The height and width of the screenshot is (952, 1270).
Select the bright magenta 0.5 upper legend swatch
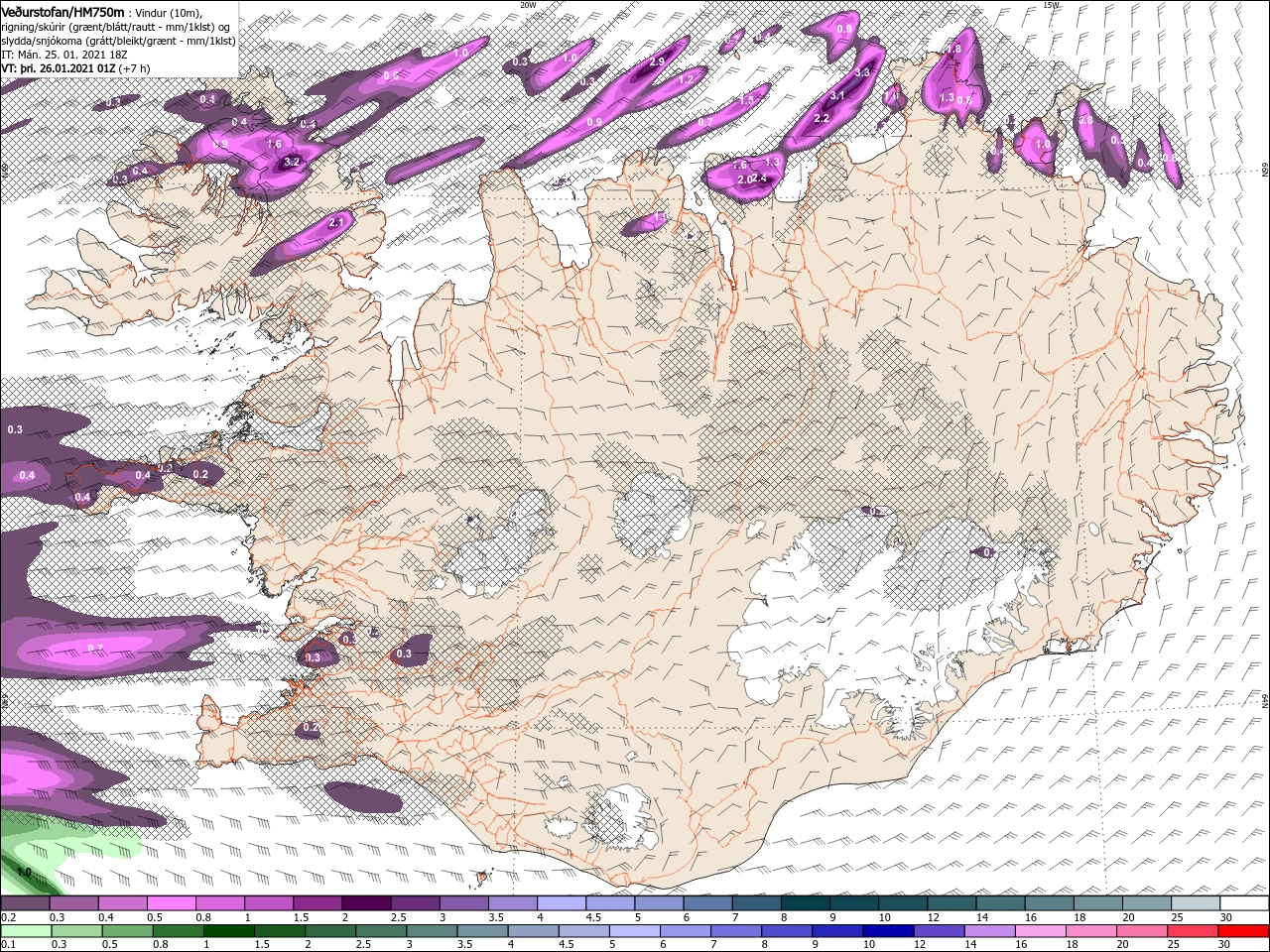[x=171, y=903]
